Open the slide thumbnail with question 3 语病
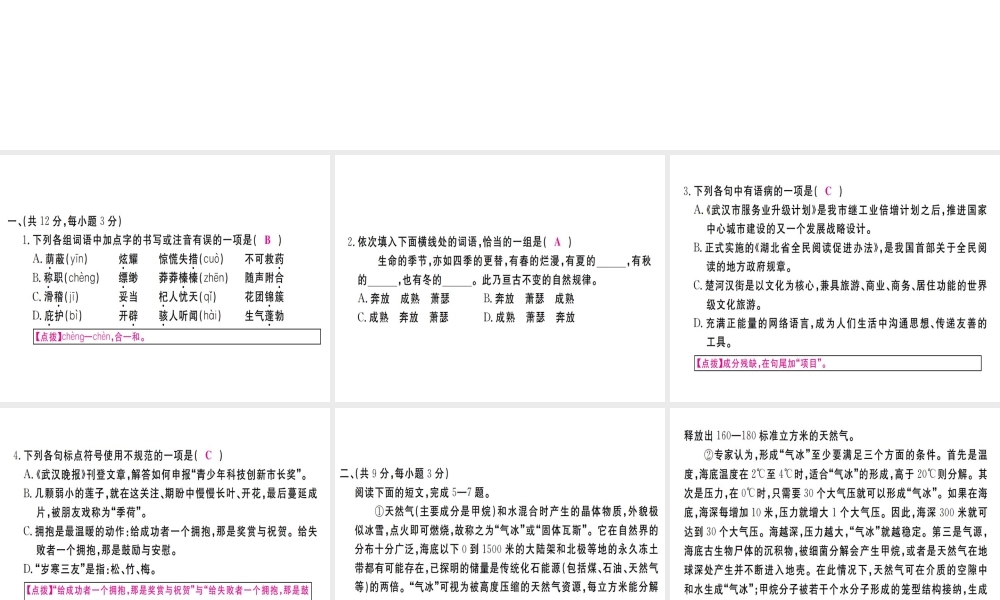The width and height of the screenshot is (1000, 600). click(x=835, y=278)
